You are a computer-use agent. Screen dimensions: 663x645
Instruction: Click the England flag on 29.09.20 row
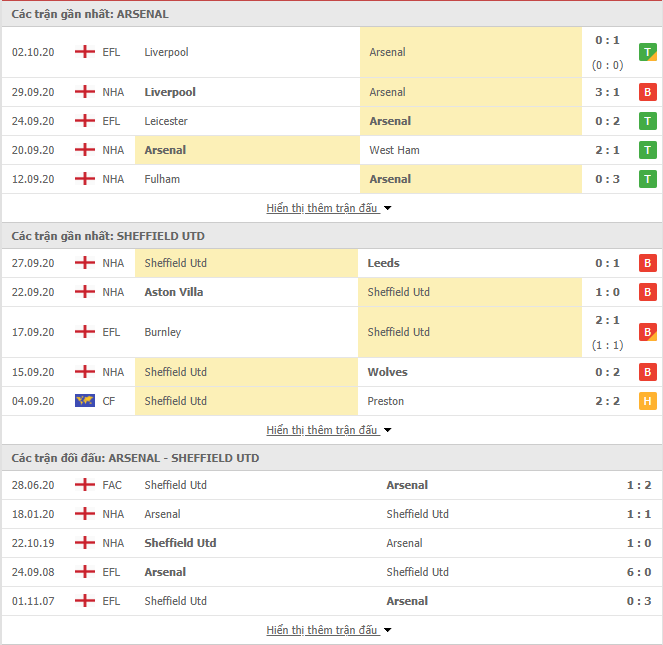(85, 91)
